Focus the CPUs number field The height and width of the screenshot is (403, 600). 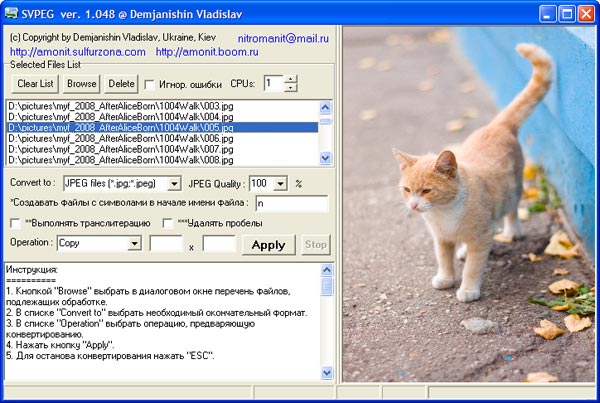point(274,83)
